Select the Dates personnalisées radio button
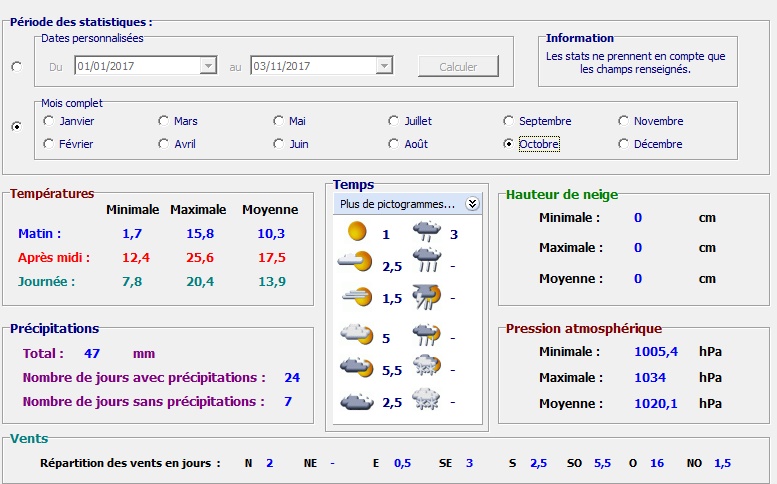 [x=17, y=66]
